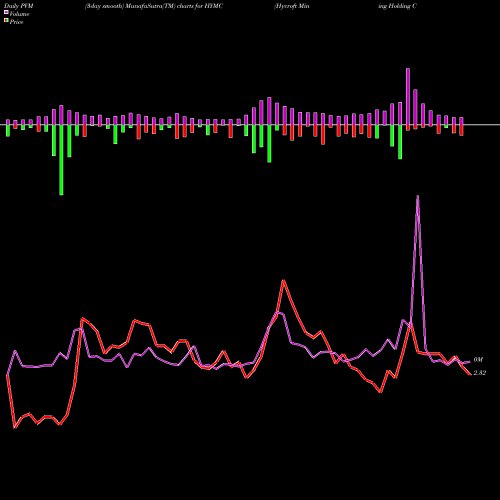Click the purple Volume legend swatch
The image size is (500, 500).
coord(6,13)
